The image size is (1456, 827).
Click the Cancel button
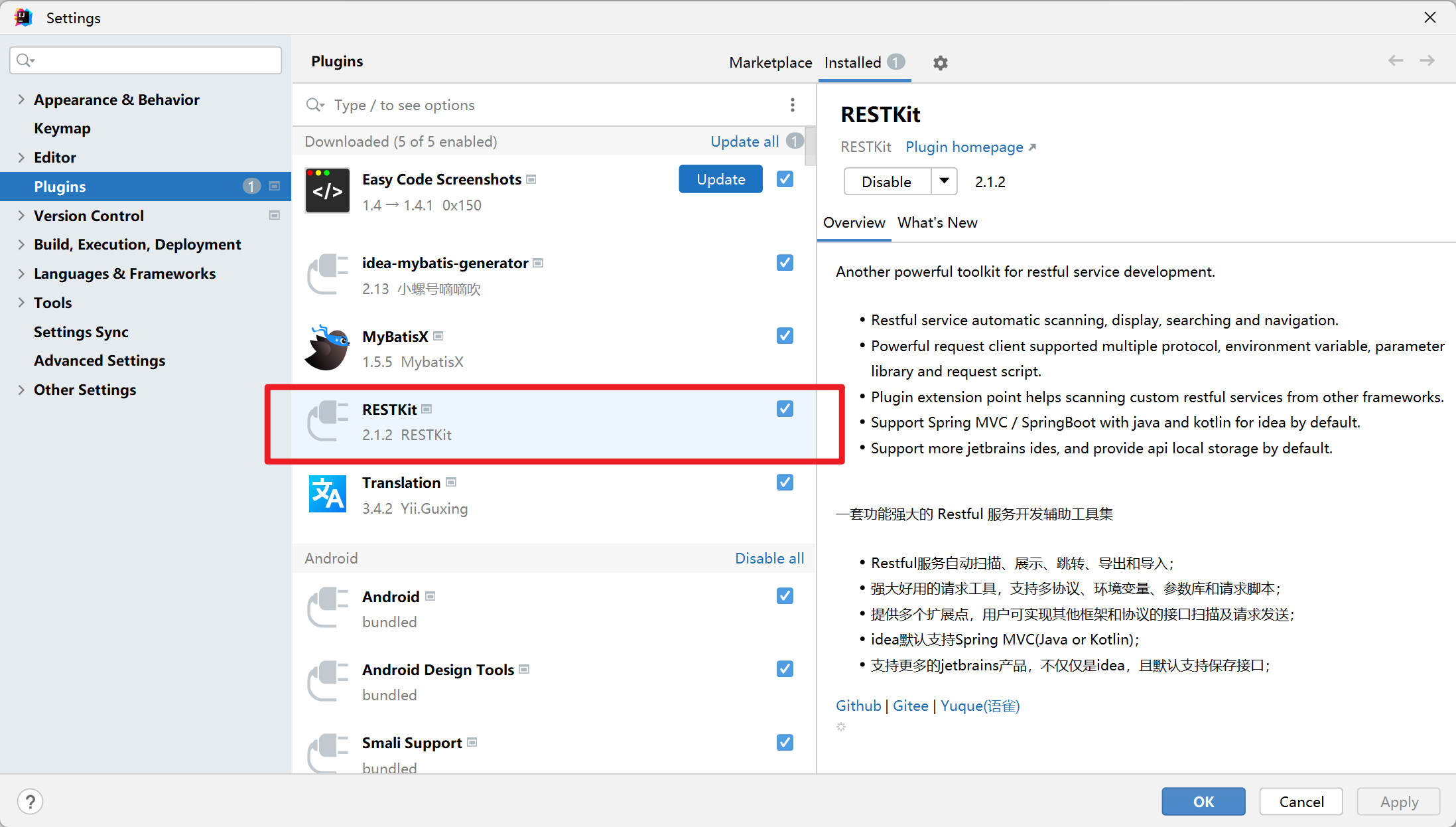pyautogui.click(x=1301, y=801)
